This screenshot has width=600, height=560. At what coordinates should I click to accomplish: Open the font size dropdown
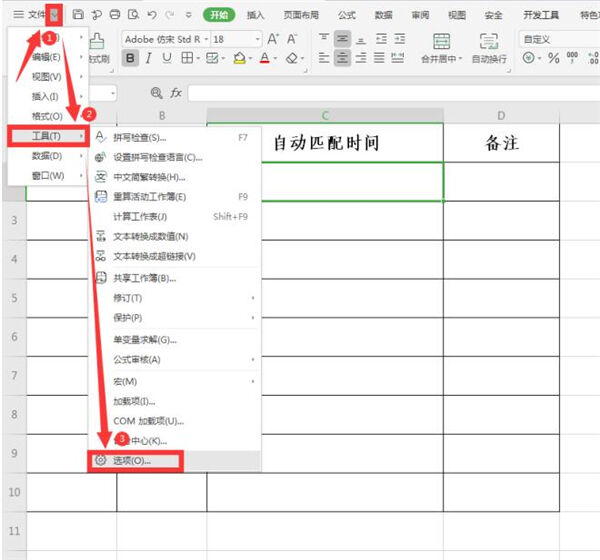(x=258, y=39)
